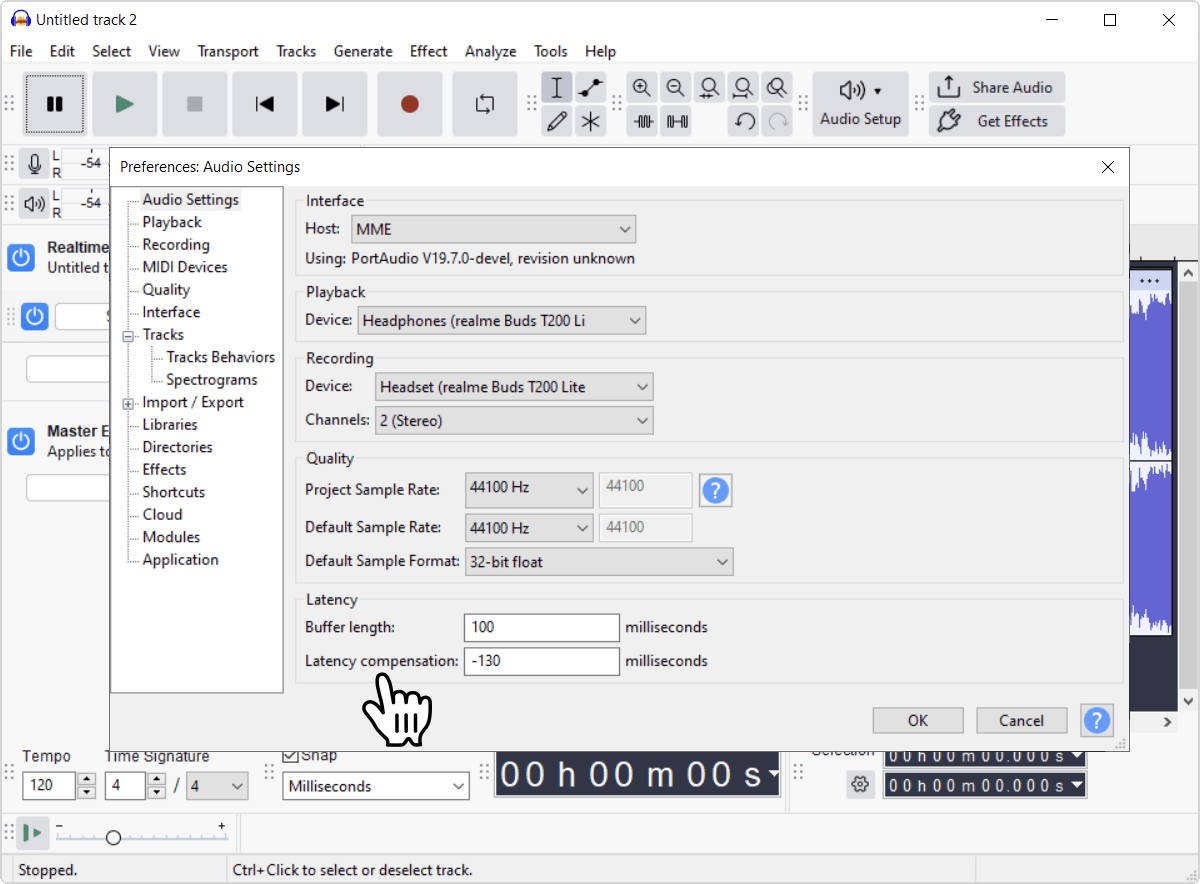
Task: Click Silence audio selection icon
Action: (x=677, y=122)
